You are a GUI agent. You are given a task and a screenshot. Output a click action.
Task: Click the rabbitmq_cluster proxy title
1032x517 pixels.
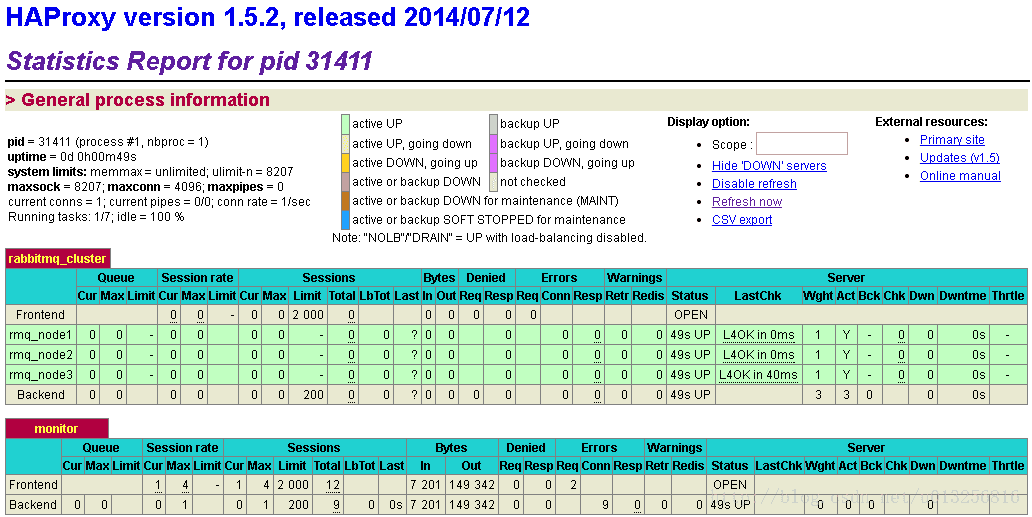point(57,258)
